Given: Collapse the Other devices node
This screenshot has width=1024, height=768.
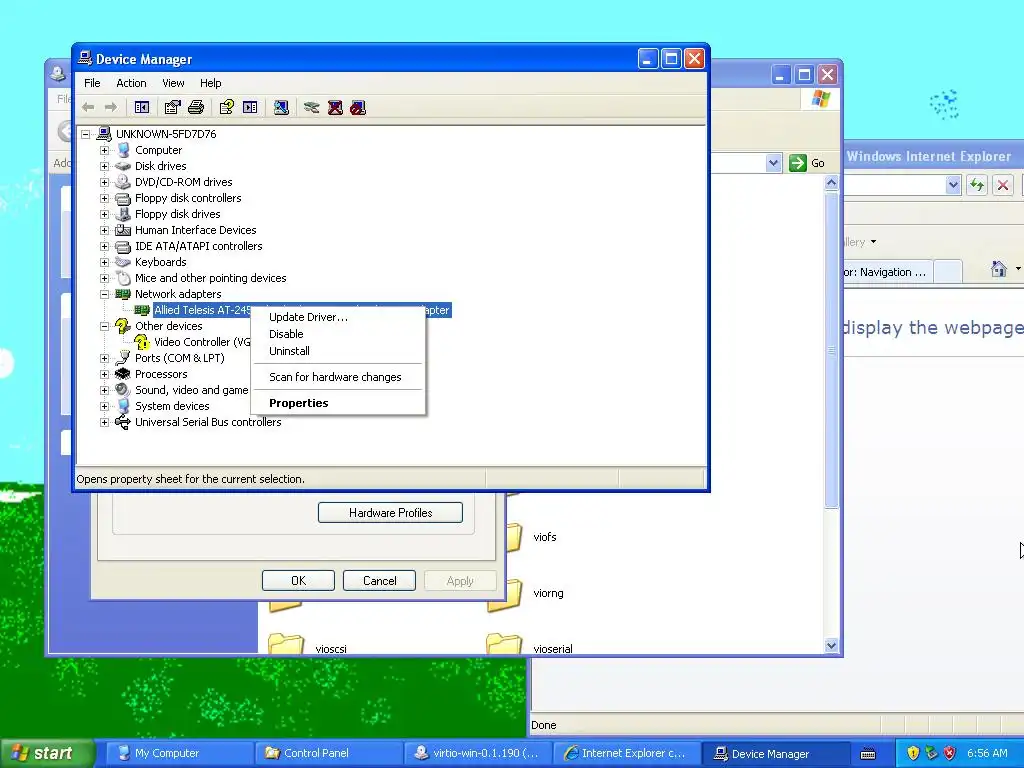Looking at the screenshot, I should click(x=104, y=326).
